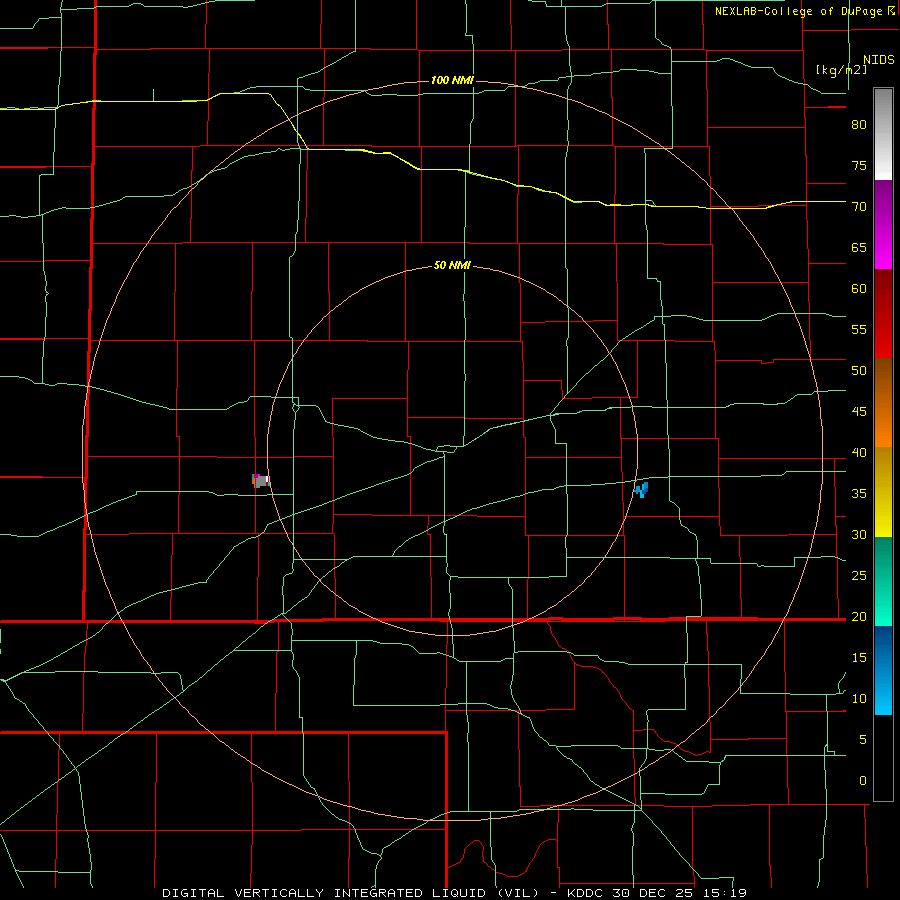Click the blue VIL echo east of radar

tap(642, 490)
